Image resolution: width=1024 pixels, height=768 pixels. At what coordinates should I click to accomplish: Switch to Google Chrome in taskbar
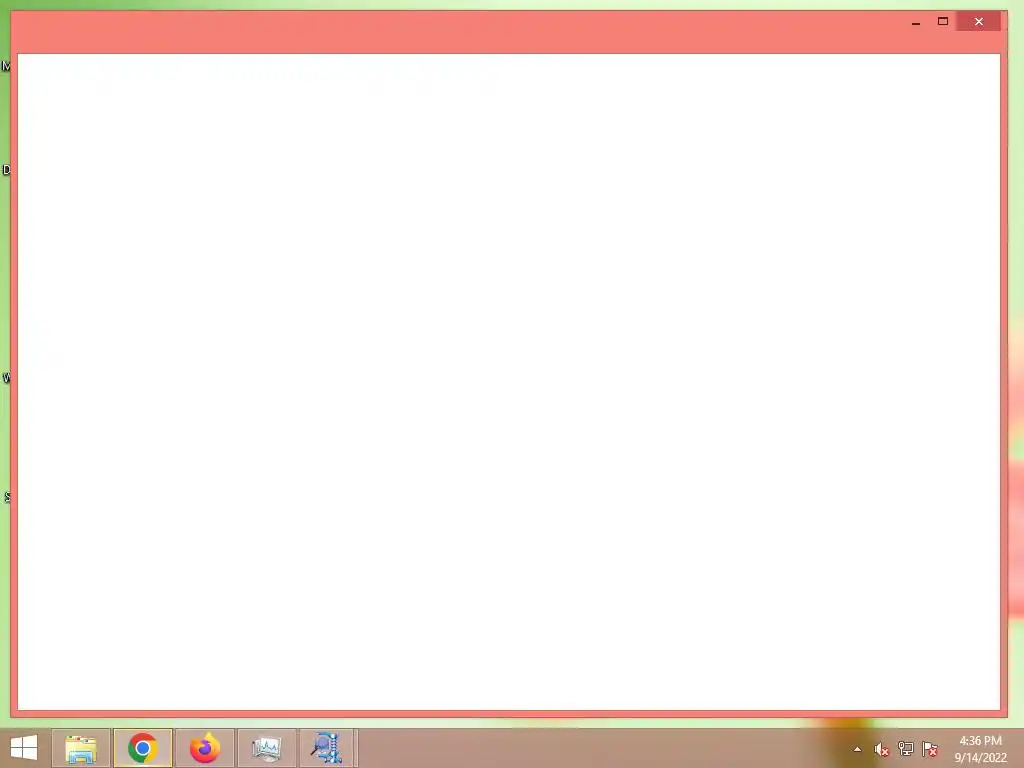[142, 748]
